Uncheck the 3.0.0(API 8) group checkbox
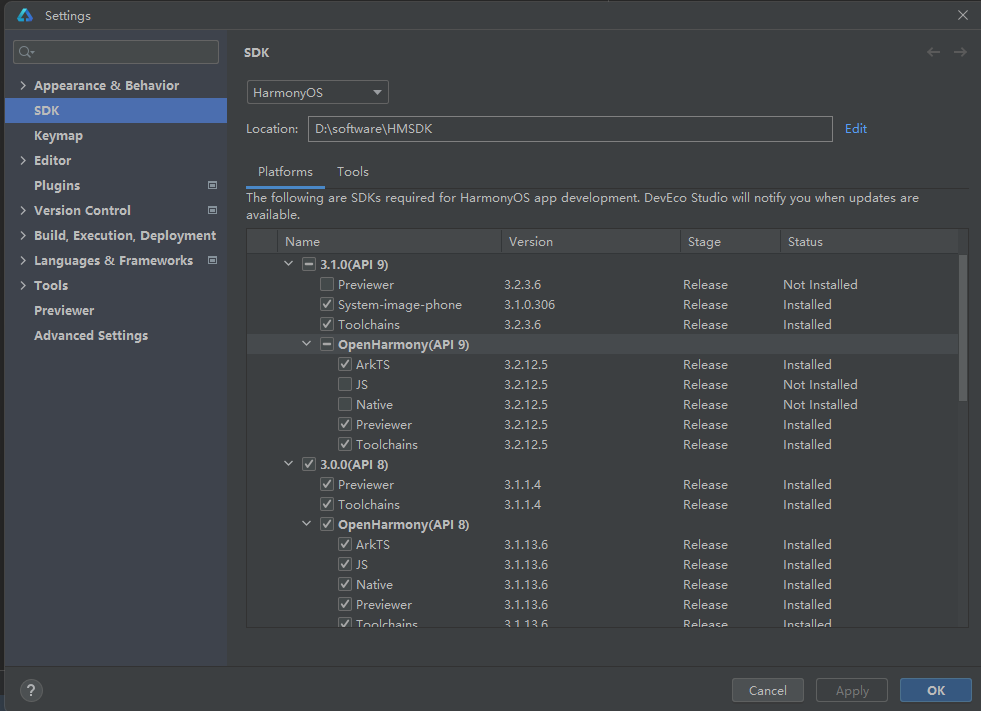 point(308,464)
